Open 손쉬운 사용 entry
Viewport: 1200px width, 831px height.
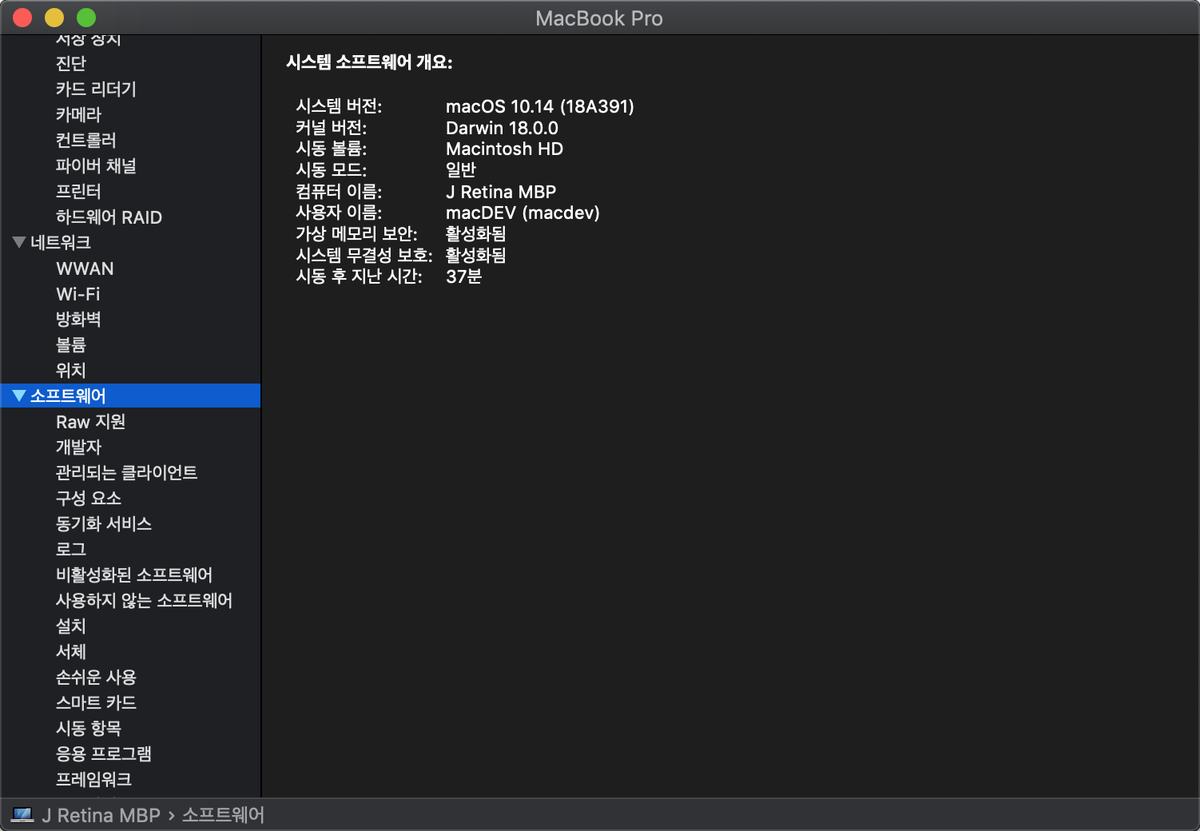(96, 677)
